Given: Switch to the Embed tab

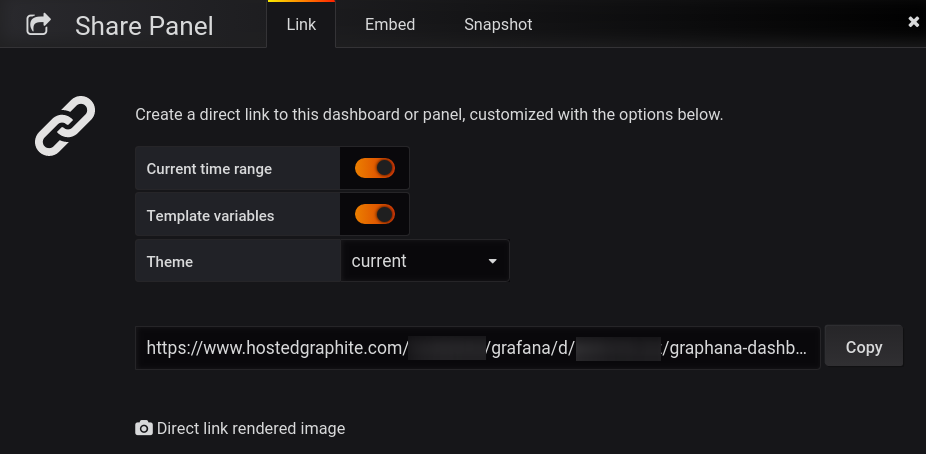Looking at the screenshot, I should 390,24.
